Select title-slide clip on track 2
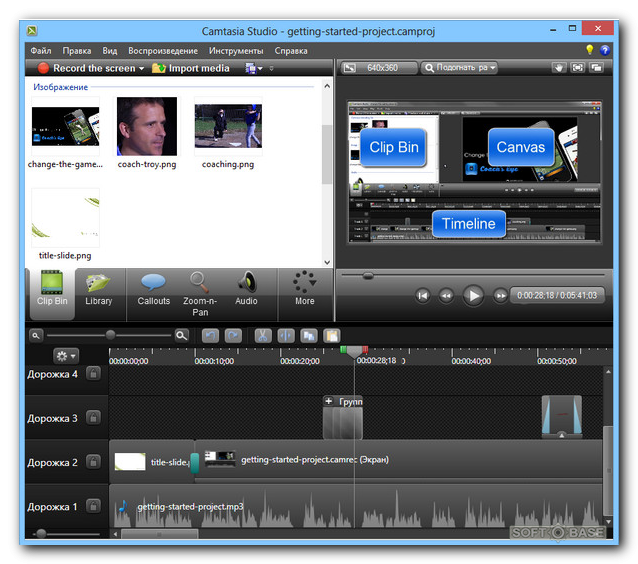Viewport: 638px width, 564px height. point(152,461)
